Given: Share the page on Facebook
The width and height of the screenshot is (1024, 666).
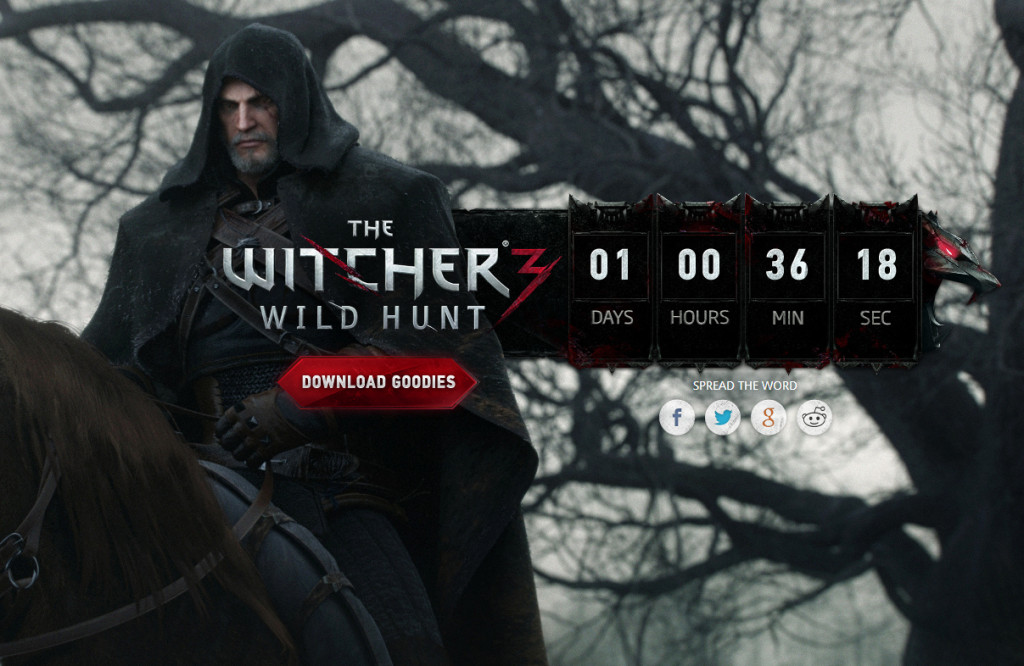Looking at the screenshot, I should point(677,417).
